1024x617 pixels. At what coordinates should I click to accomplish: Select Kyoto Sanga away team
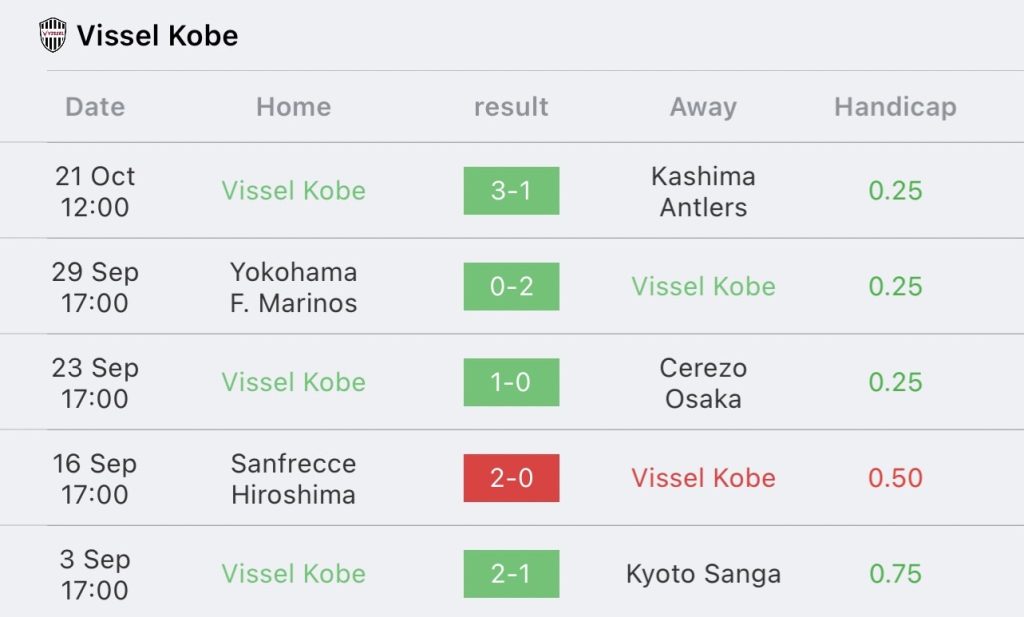click(x=703, y=574)
